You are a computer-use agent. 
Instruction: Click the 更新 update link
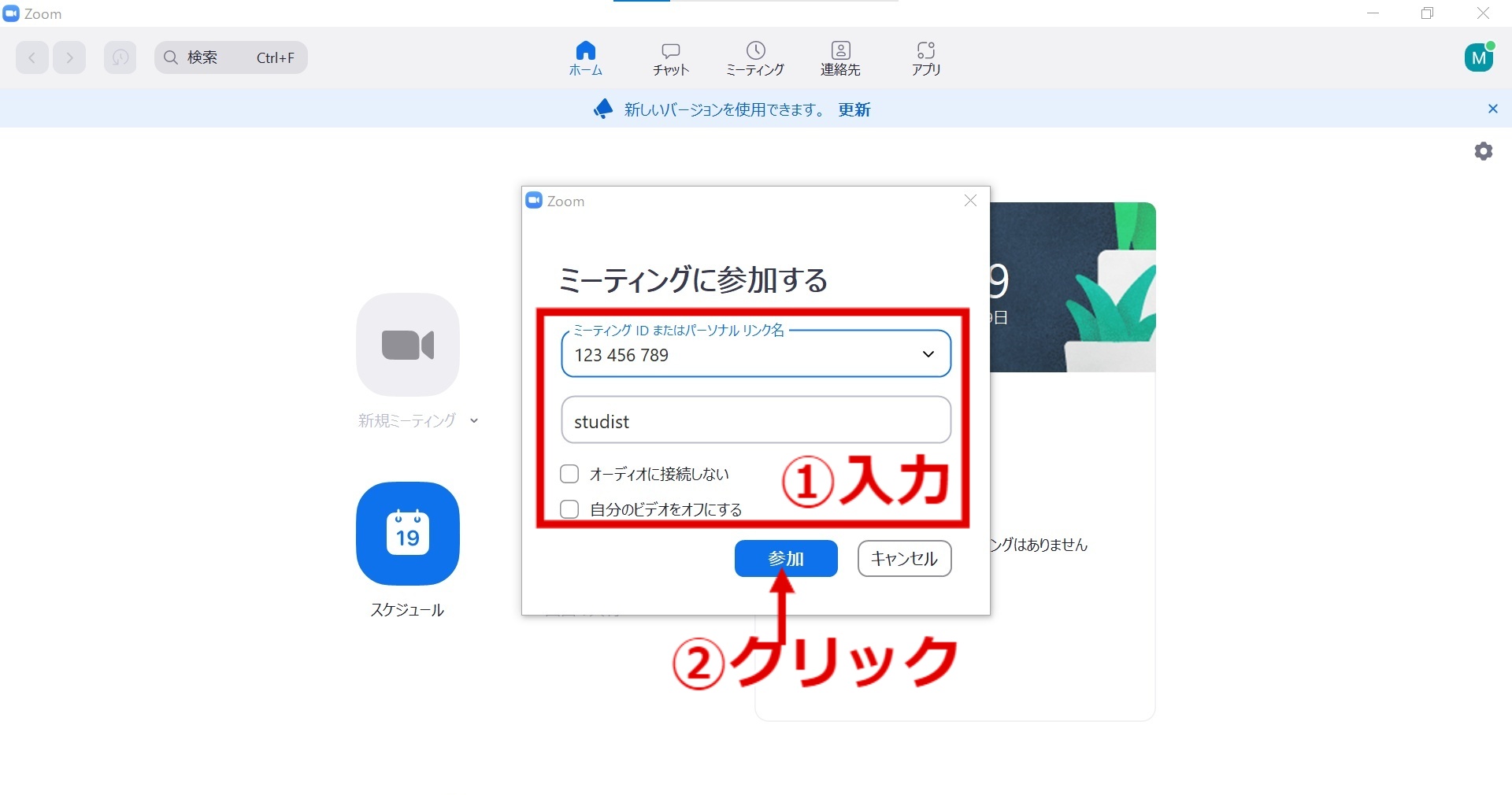tap(854, 109)
